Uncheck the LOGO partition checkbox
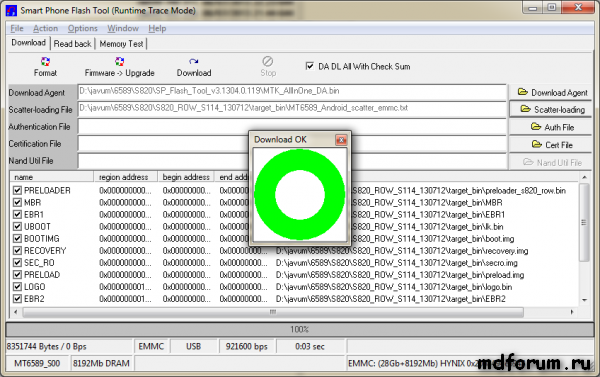This screenshot has width=600, height=377. pos(17,287)
